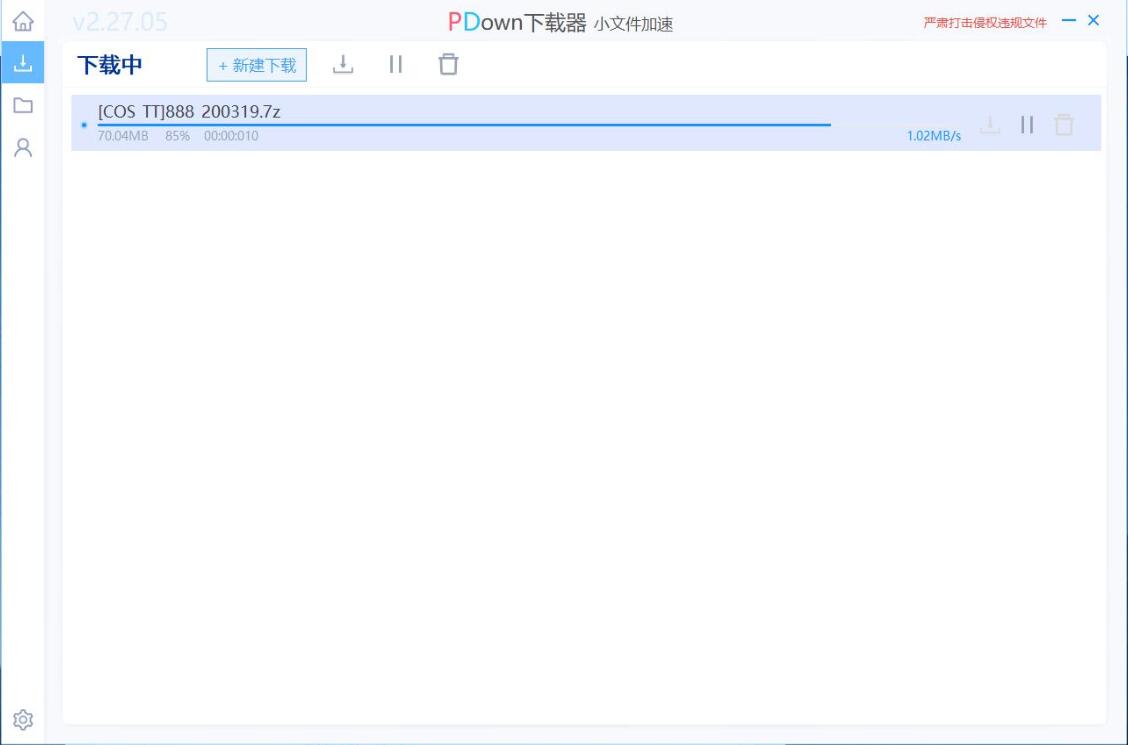Viewport: 1128px width, 745px height.
Task: Click the 严肃打击侵权违规文件 notice link
Action: [985, 23]
